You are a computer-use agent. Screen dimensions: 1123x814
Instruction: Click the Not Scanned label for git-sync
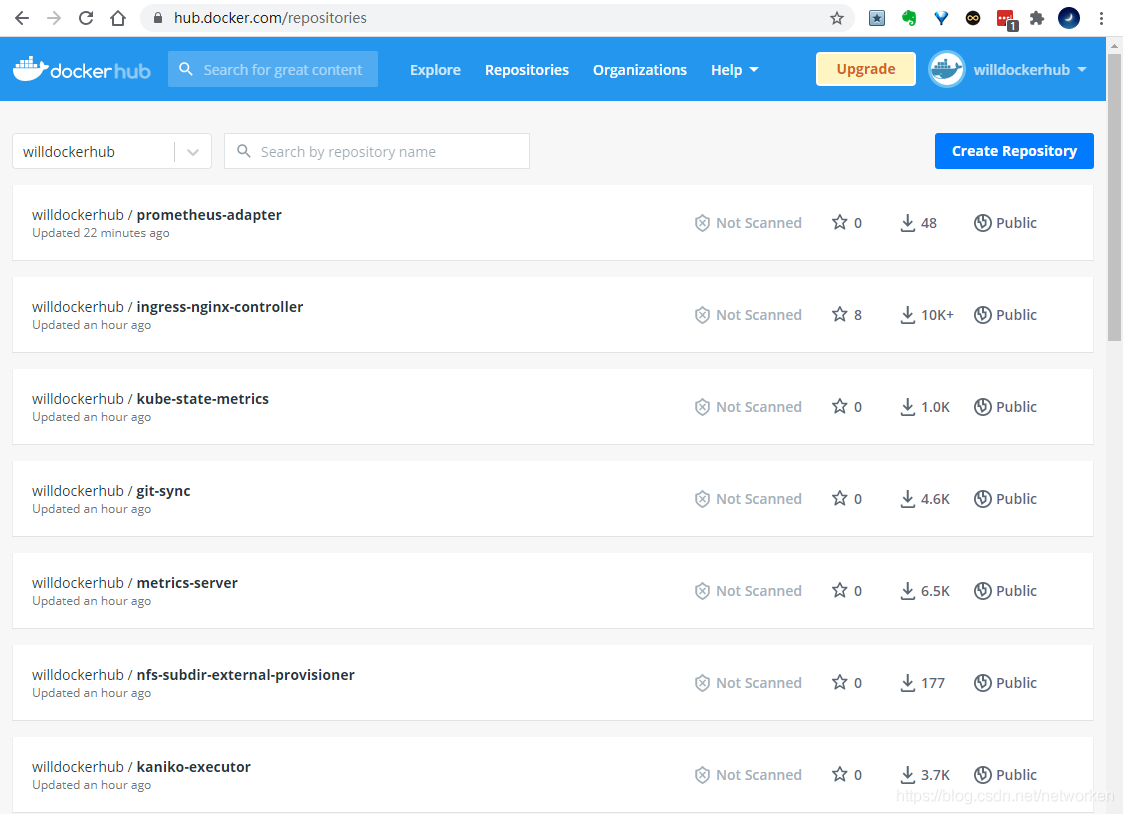758,499
